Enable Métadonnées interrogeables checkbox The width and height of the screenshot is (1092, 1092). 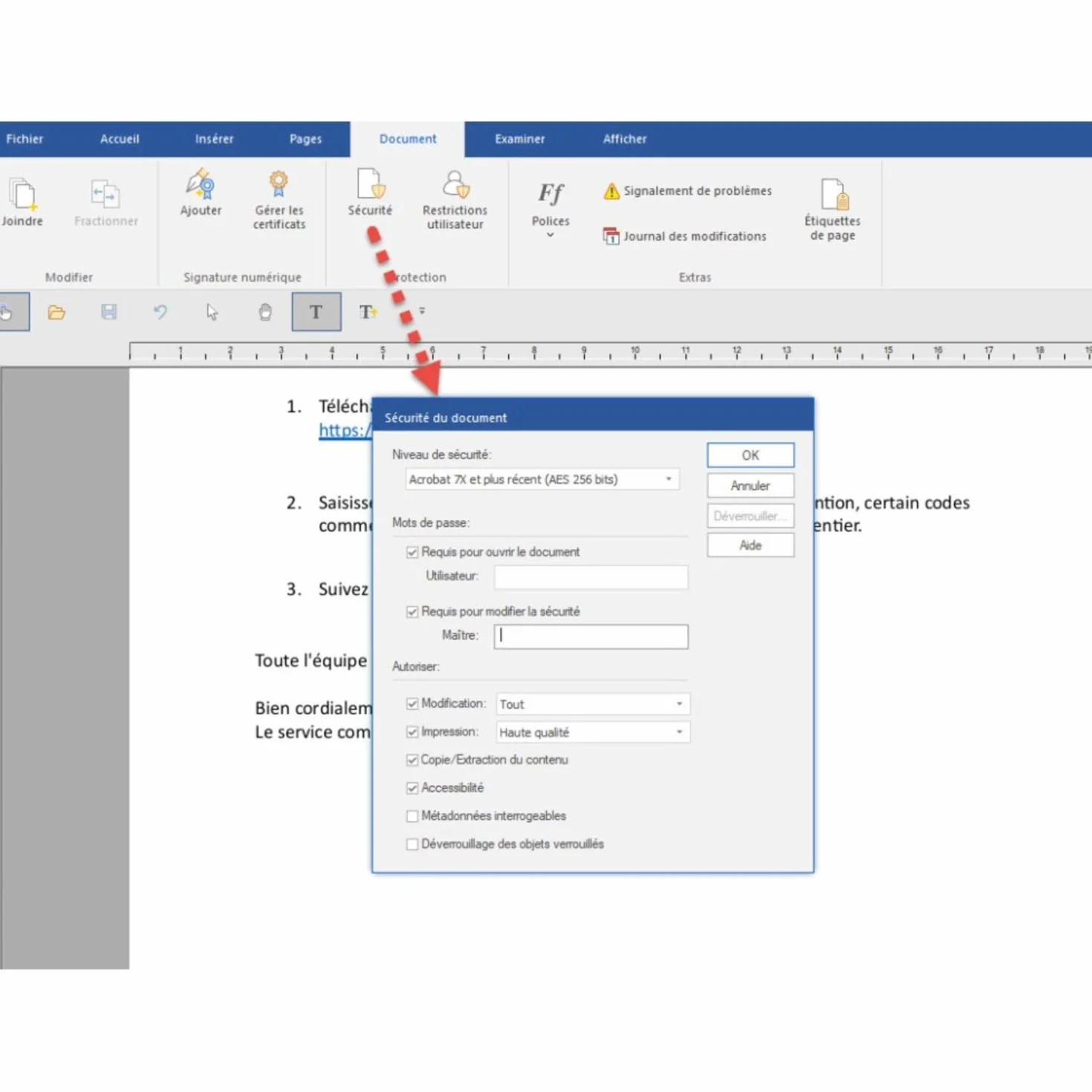click(412, 816)
